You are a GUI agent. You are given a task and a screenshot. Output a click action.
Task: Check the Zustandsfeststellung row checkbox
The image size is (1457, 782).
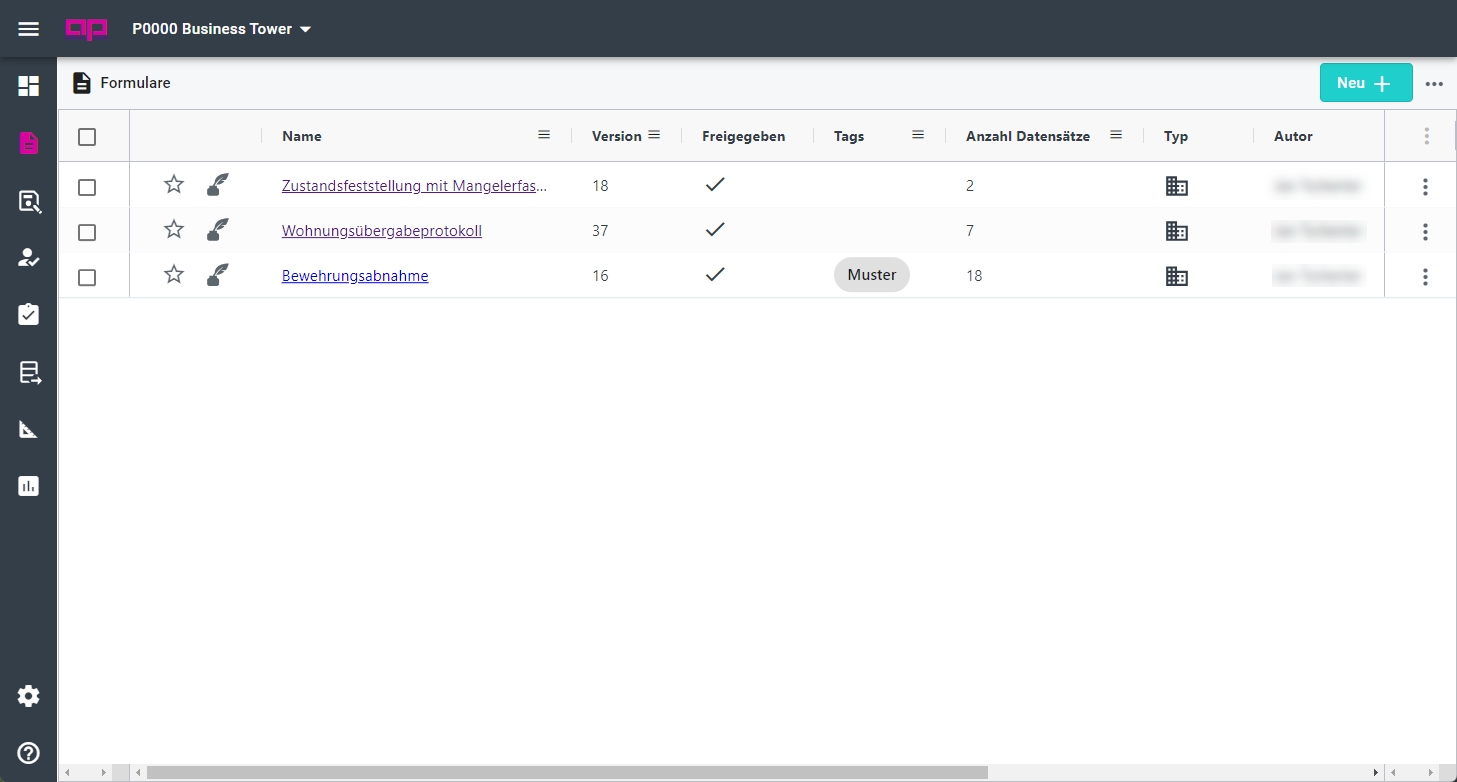87,187
